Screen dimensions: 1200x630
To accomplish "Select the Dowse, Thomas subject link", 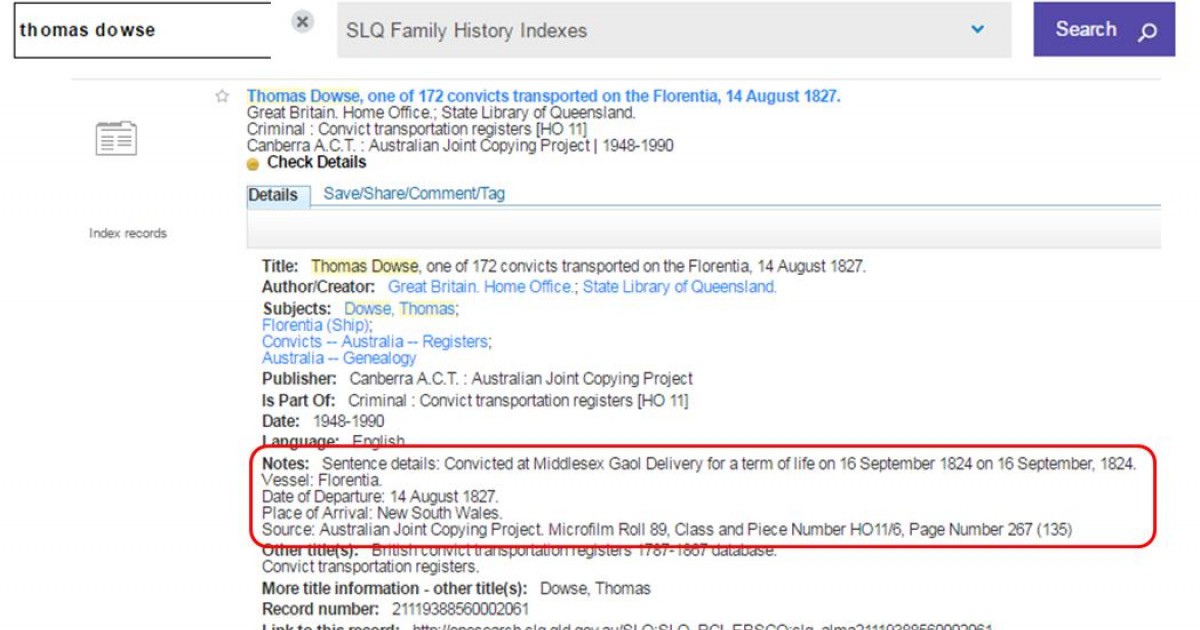I will tap(399, 309).
